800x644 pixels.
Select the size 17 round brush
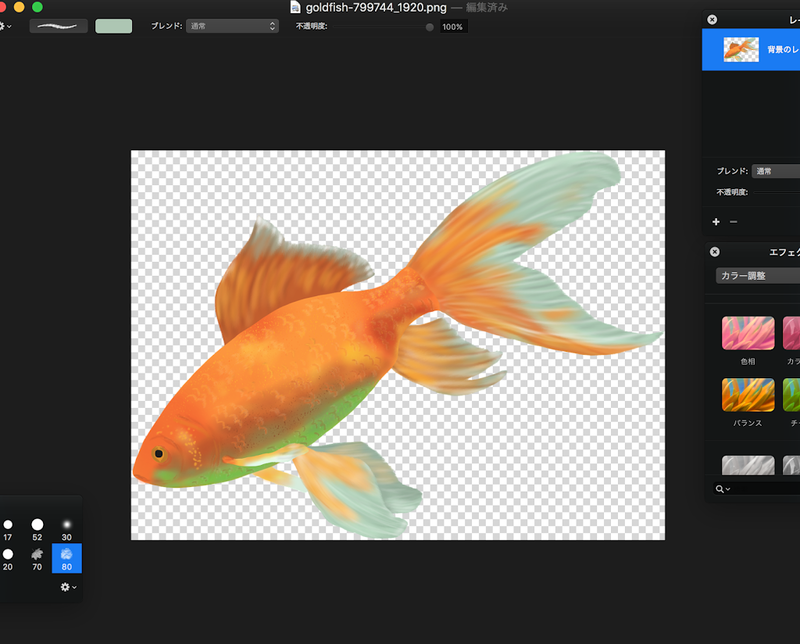[x=8, y=525]
